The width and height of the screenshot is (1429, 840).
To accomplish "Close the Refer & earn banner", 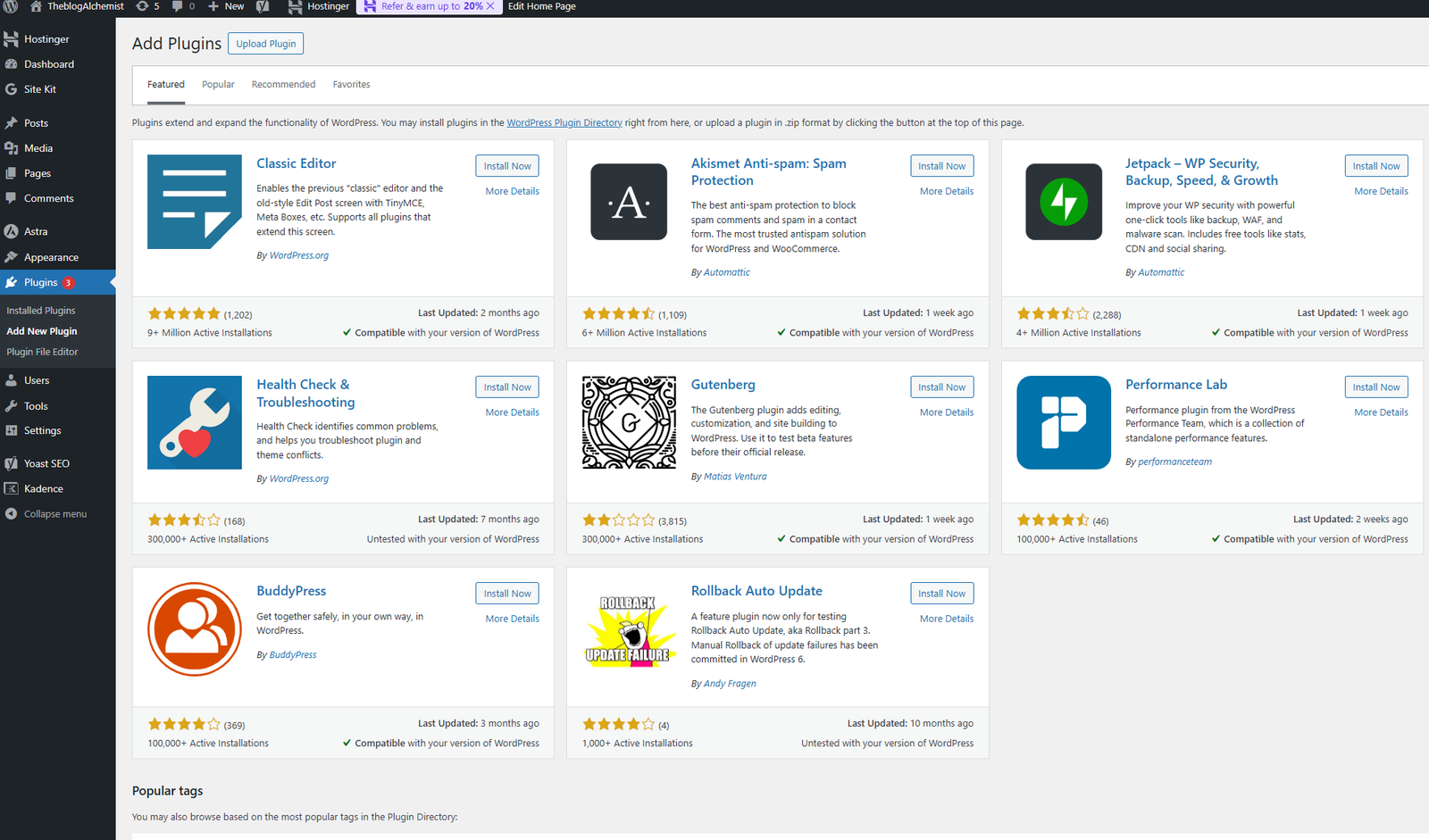I will [490, 6].
